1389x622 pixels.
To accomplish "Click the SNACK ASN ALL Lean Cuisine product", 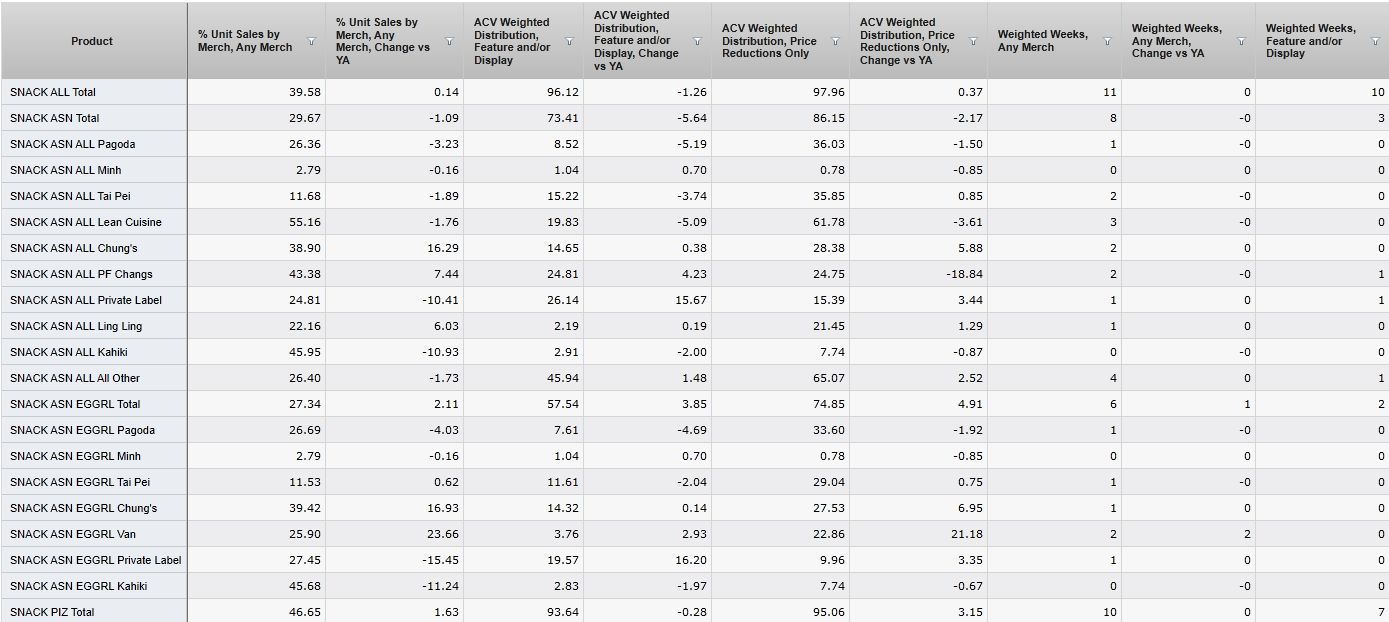I will click(x=85, y=222).
